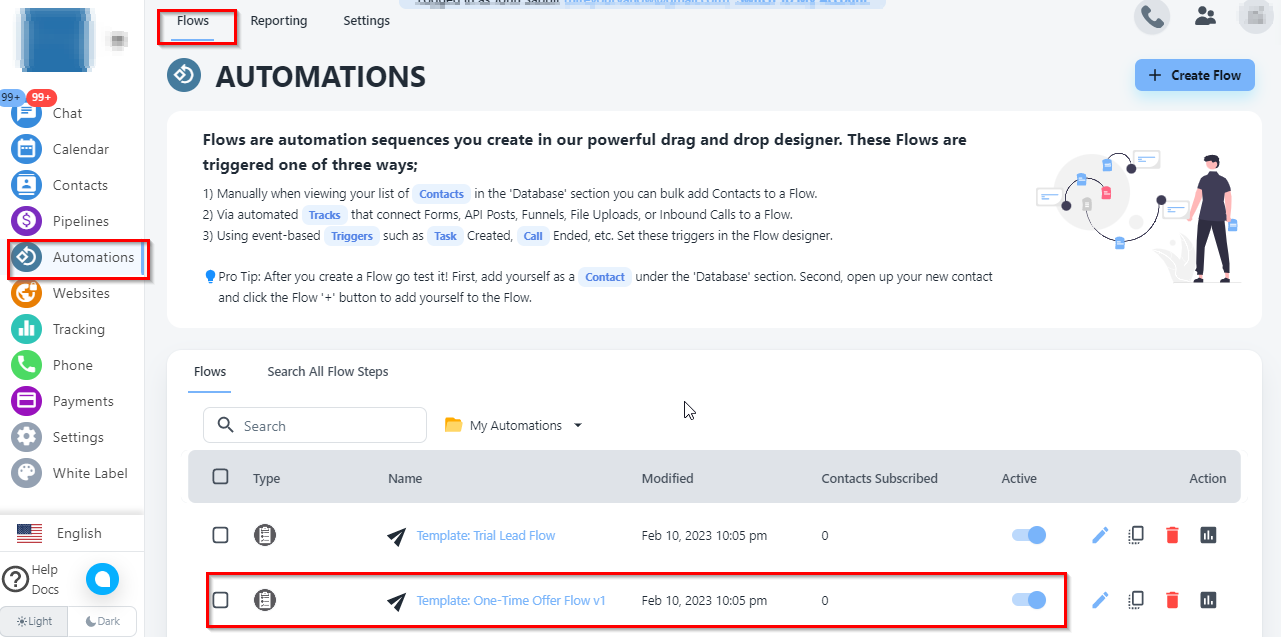
Task: View stats for One-Time Offer Flow v1
Action: [1208, 600]
